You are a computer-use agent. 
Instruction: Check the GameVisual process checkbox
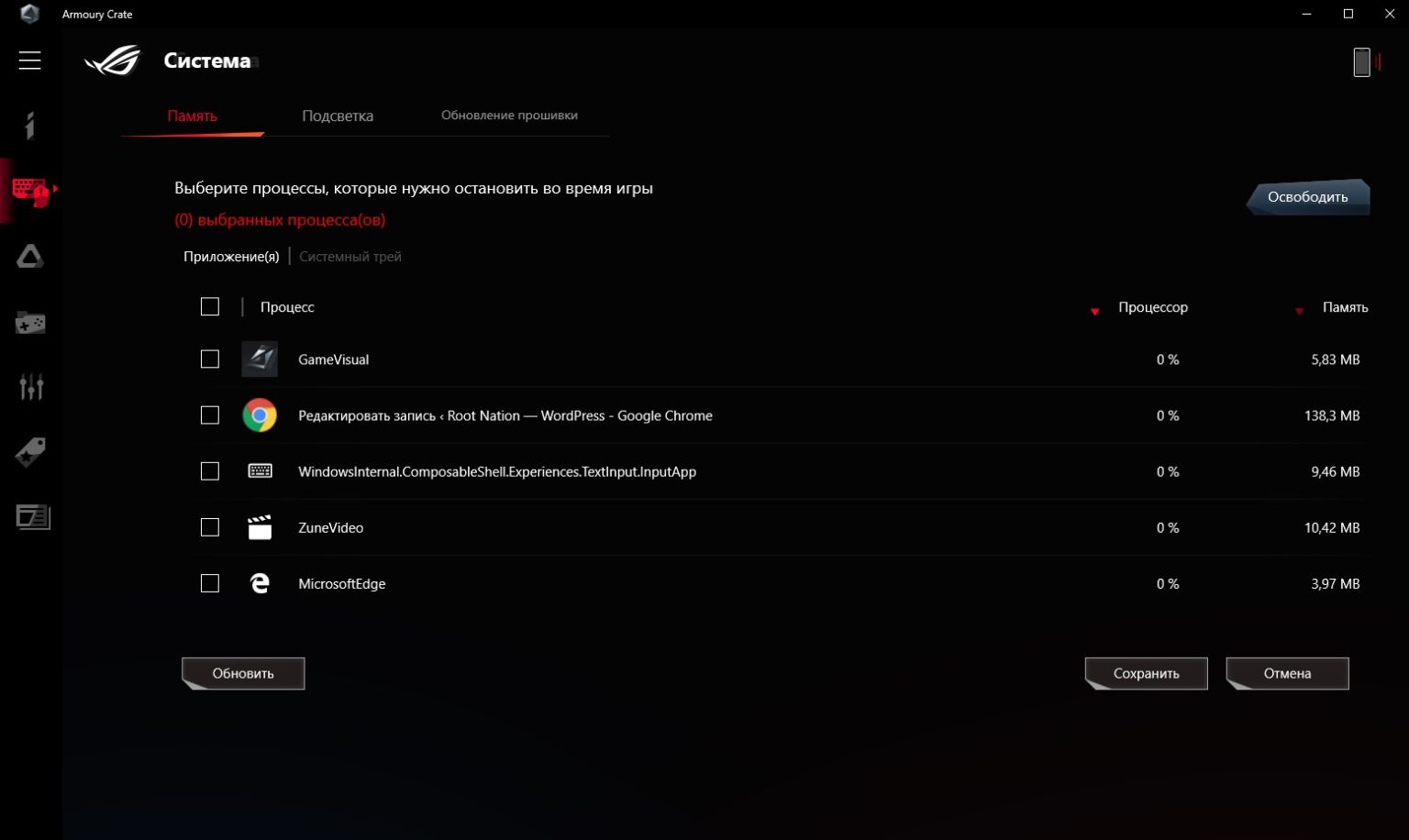pos(210,359)
